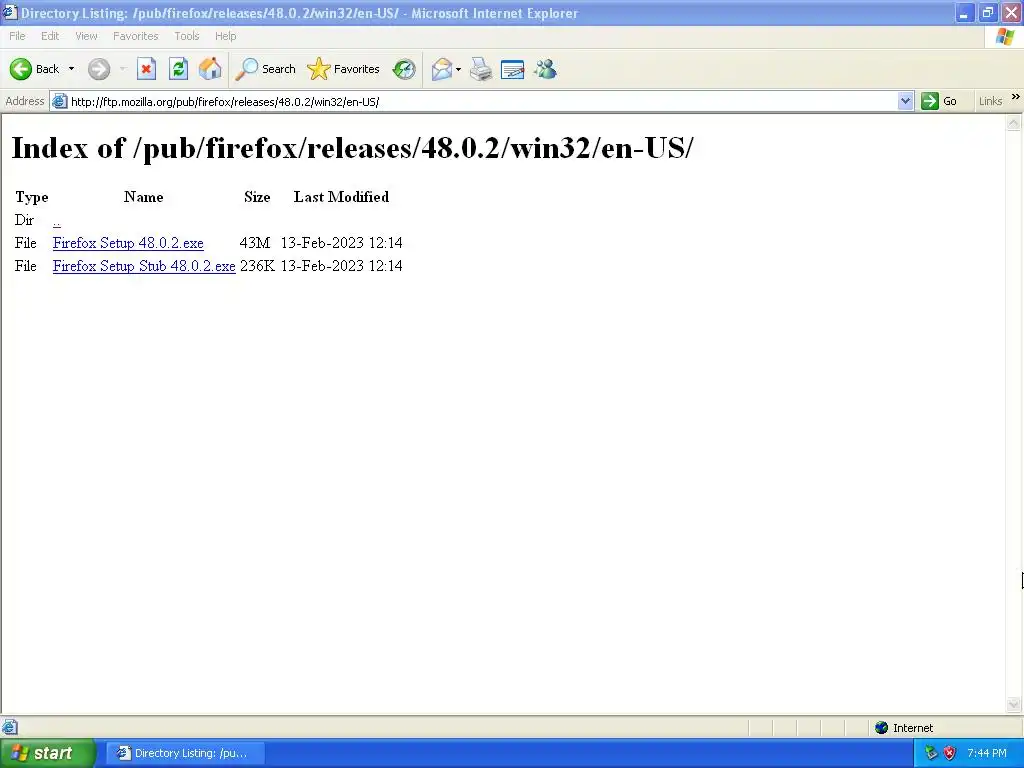1024x768 pixels.
Task: Go back with the green Back arrow
Action: 35,69
